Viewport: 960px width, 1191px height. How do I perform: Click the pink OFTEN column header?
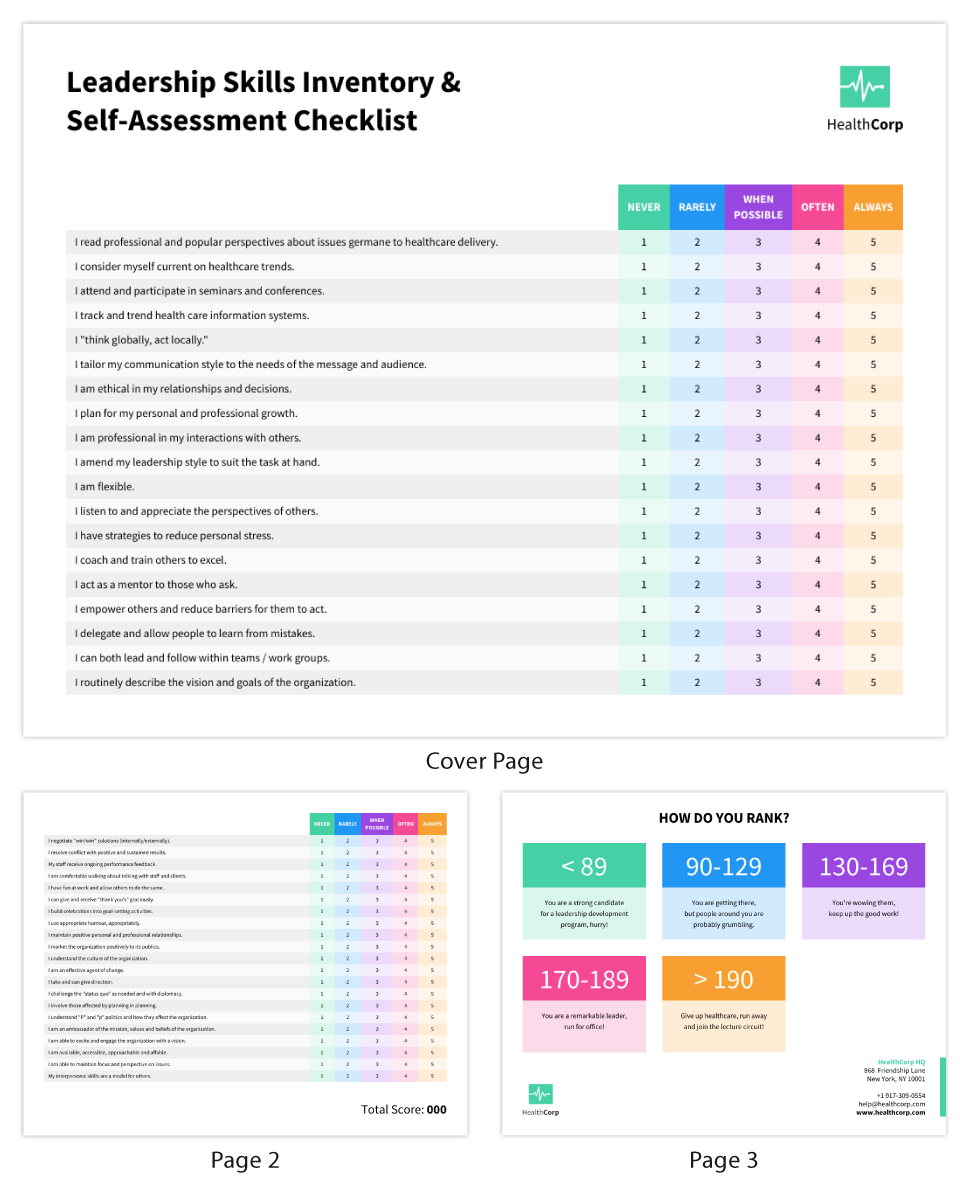(x=817, y=207)
